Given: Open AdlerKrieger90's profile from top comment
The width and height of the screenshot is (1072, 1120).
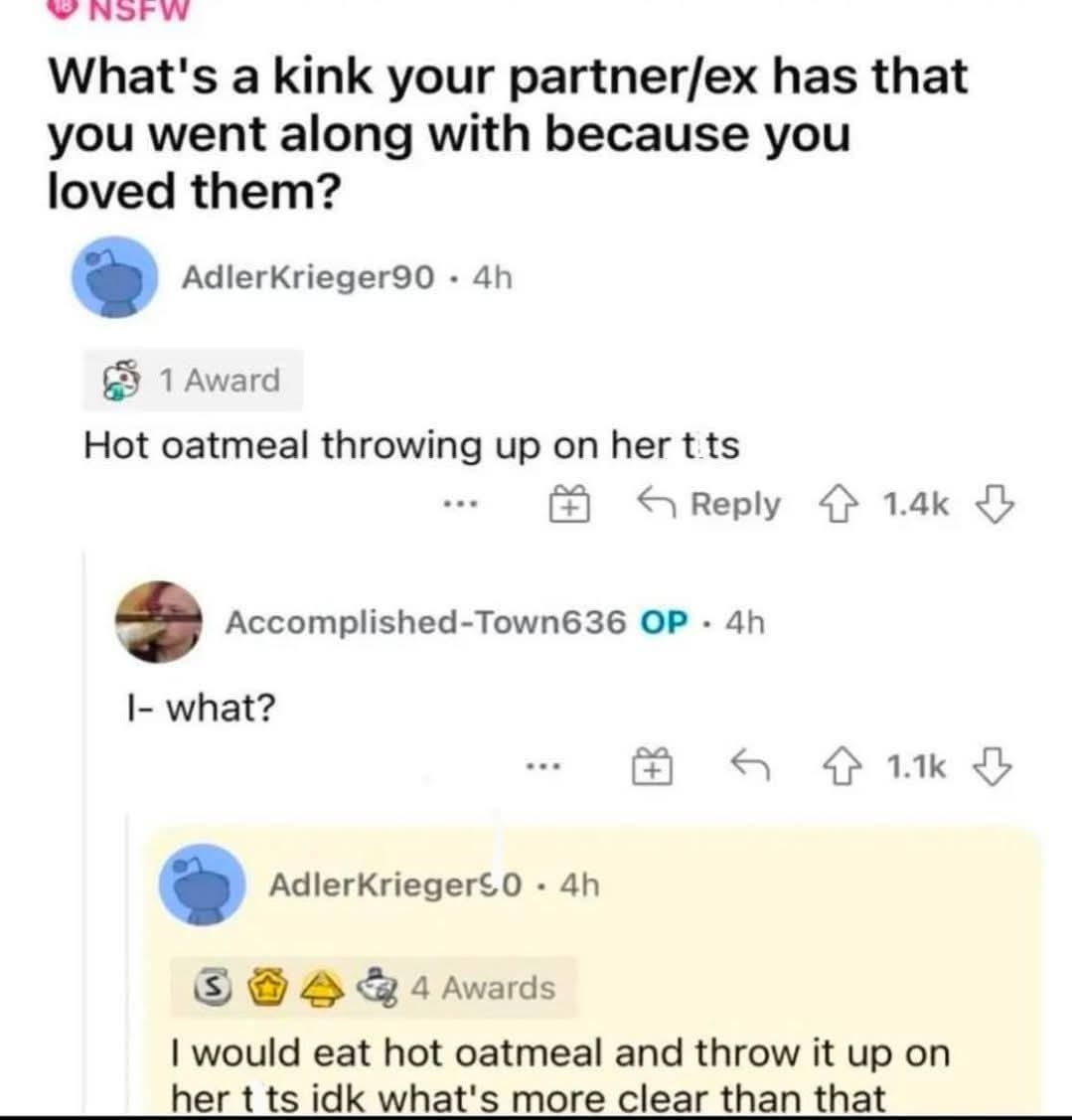Looking at the screenshot, I should point(308,277).
